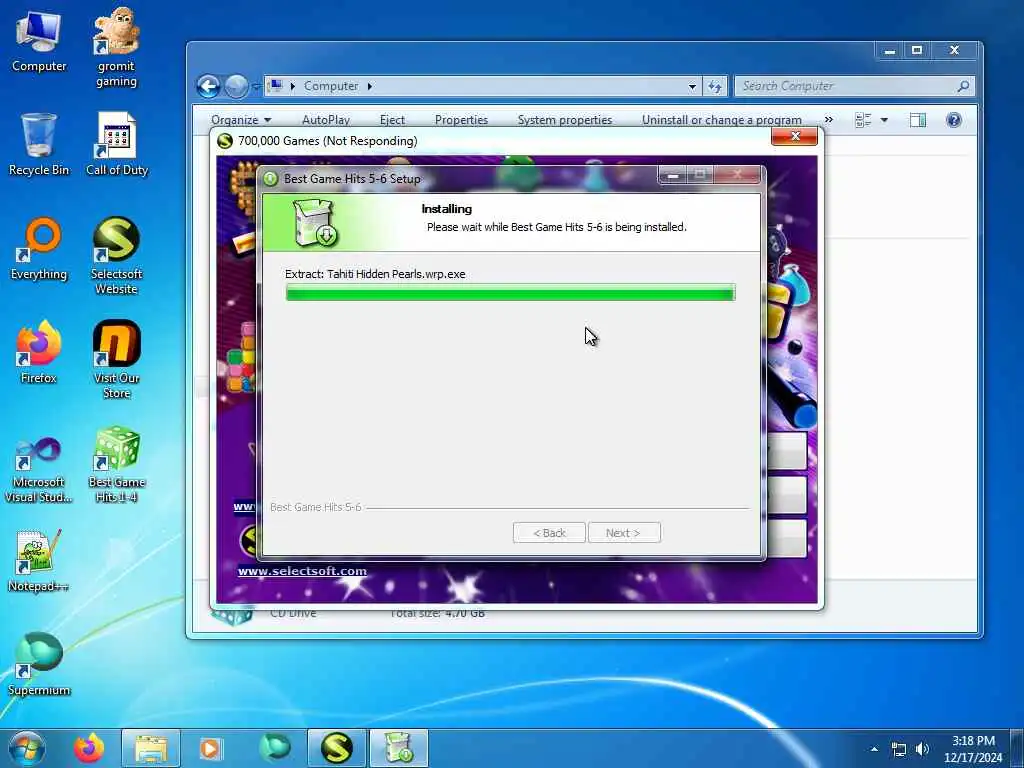This screenshot has width=1024, height=768.
Task: Click Eject in Explorer toolbar
Action: 392,120
